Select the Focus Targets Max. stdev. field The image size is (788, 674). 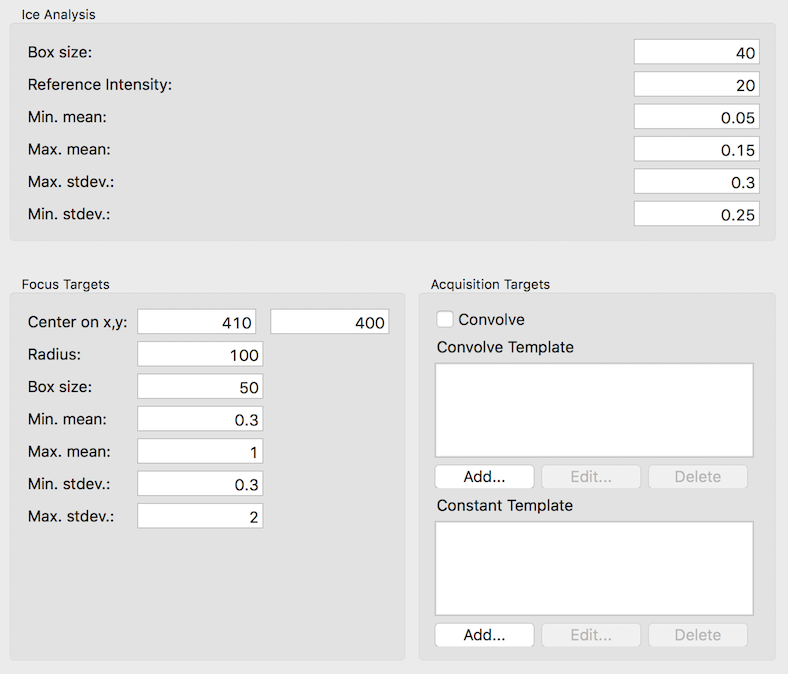[200, 516]
